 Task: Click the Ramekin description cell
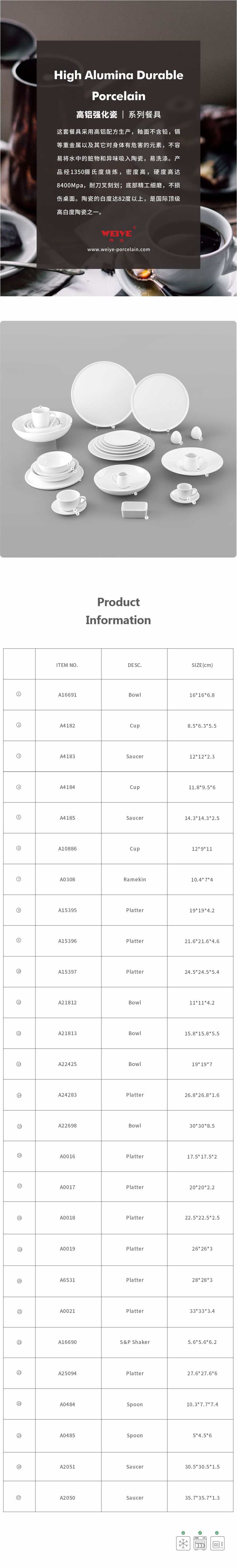[134, 879]
